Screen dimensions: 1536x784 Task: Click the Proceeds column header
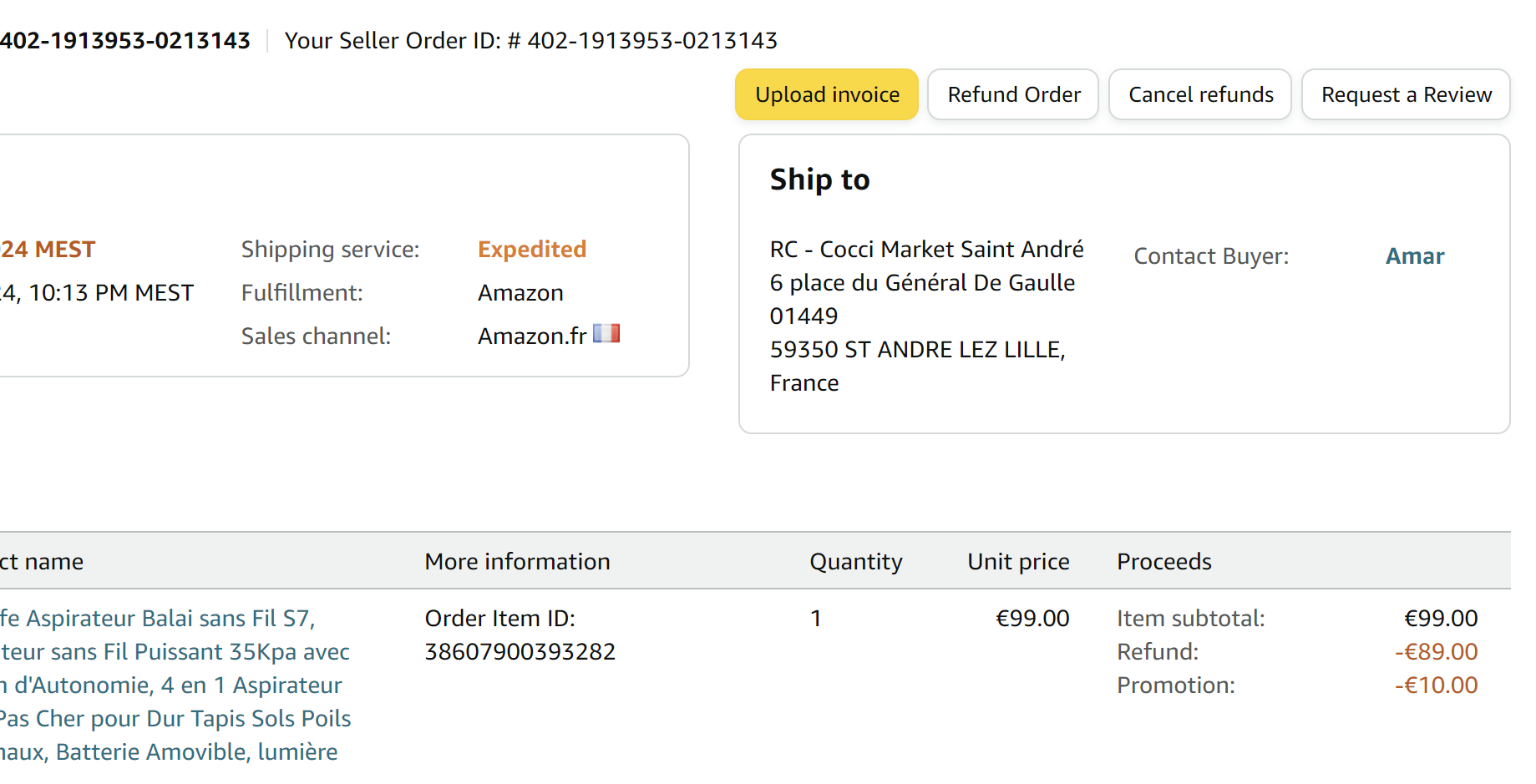tap(1164, 562)
